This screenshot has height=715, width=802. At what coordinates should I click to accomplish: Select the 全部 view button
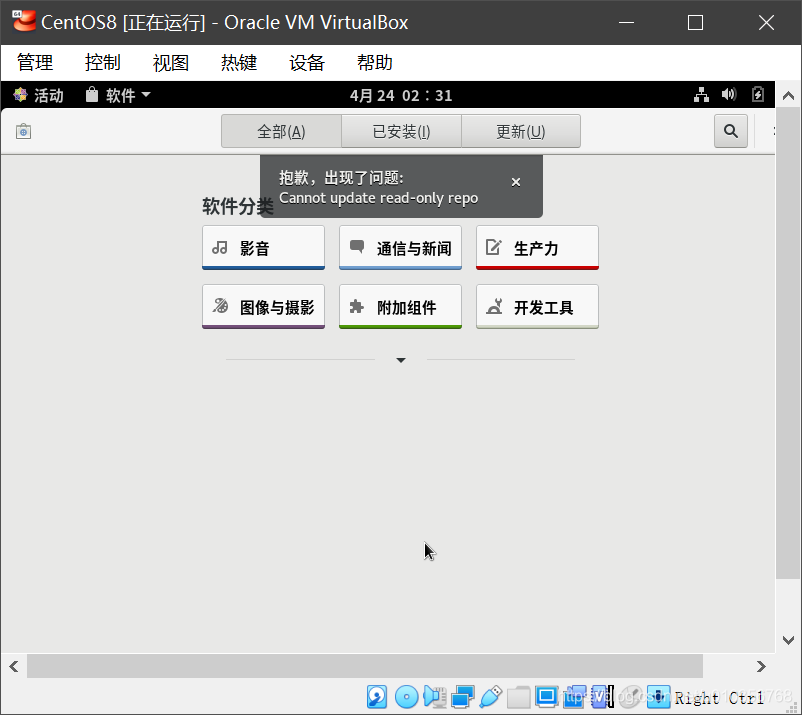click(280, 130)
